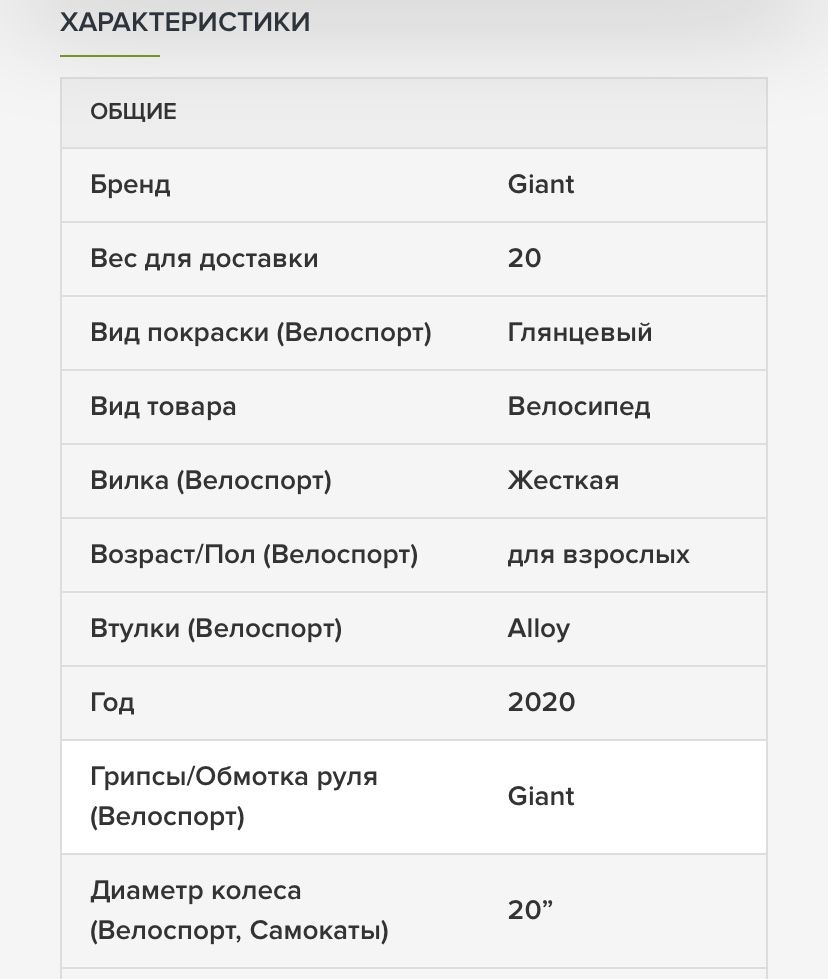The image size is (828, 979).
Task: Click the Возраст/Пол (Велоспорт) label
Action: [x=254, y=554]
